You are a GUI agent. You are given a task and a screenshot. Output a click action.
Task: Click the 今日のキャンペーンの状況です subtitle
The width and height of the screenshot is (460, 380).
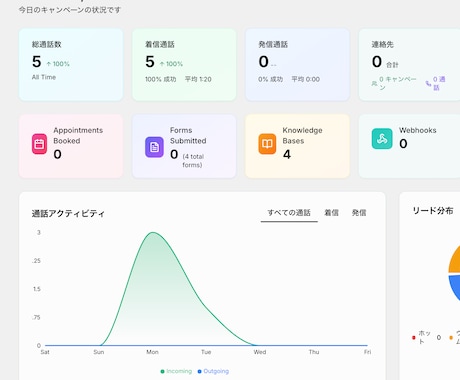(x=70, y=10)
